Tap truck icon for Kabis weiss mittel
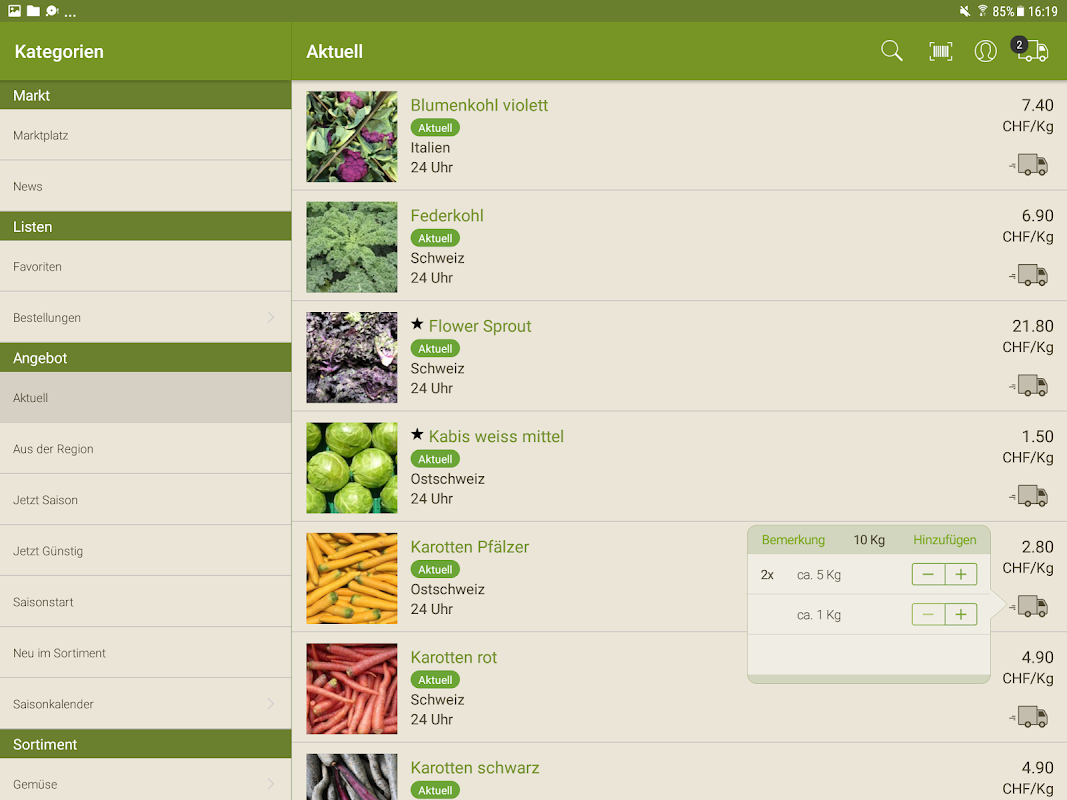The width and height of the screenshot is (1067, 800). click(x=1029, y=496)
